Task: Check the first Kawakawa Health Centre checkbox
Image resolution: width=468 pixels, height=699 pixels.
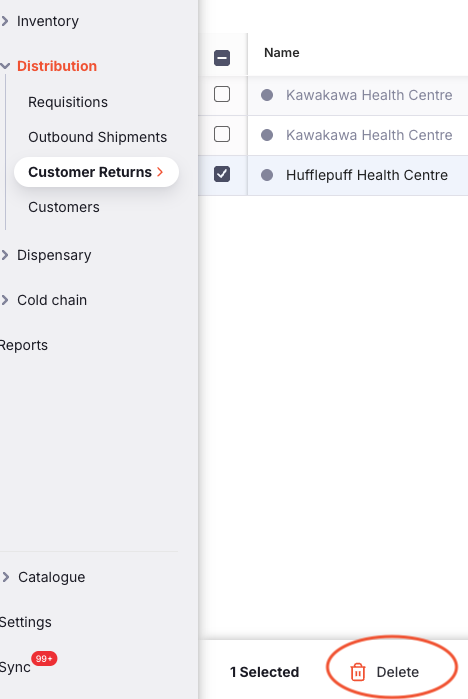Action: point(222,94)
